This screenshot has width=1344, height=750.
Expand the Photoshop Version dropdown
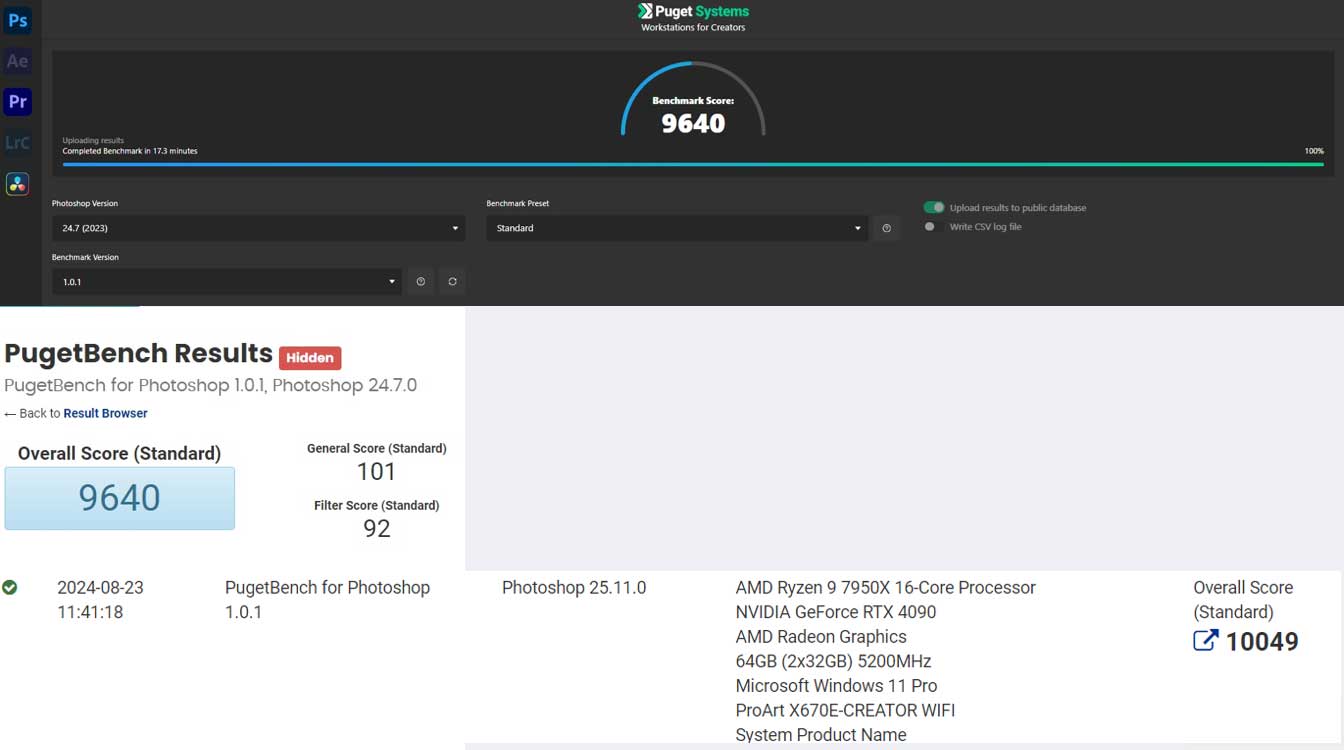[x=258, y=228]
